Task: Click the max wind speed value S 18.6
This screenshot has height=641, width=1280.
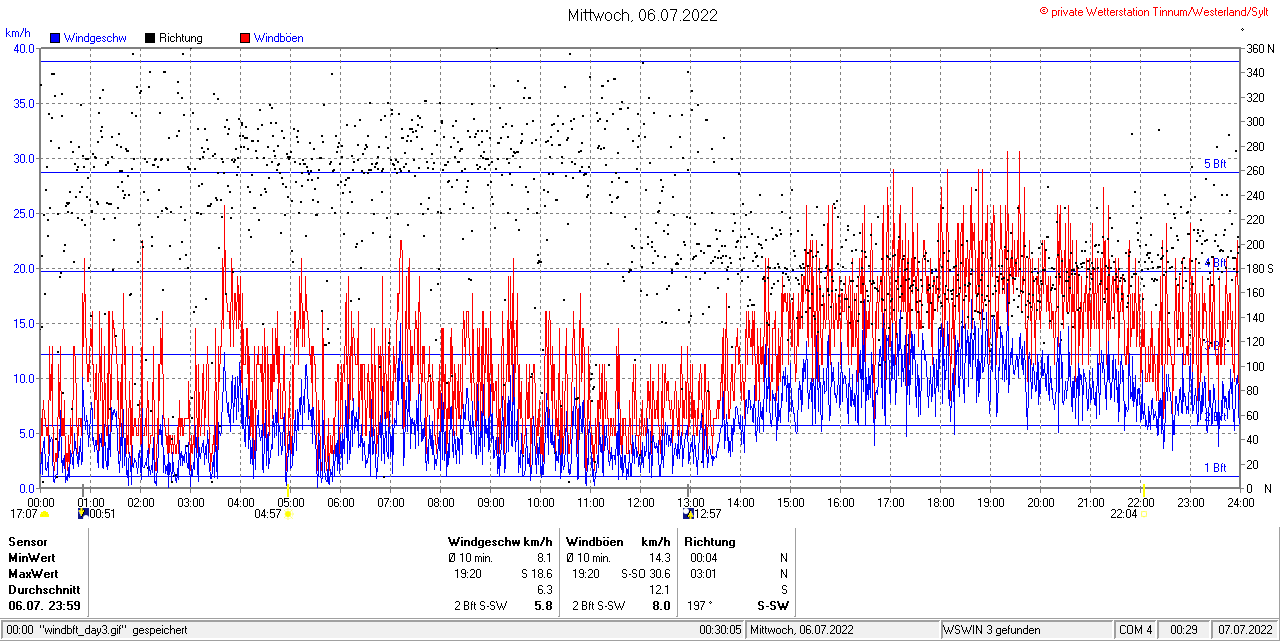Action: coord(536,574)
